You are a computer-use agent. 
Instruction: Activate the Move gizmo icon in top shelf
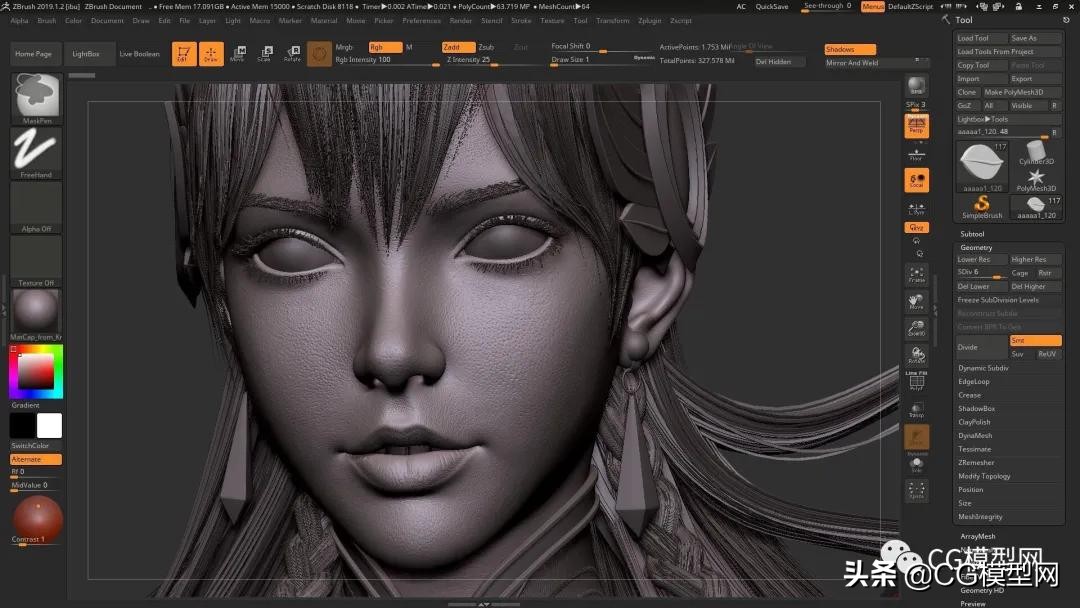coord(237,54)
